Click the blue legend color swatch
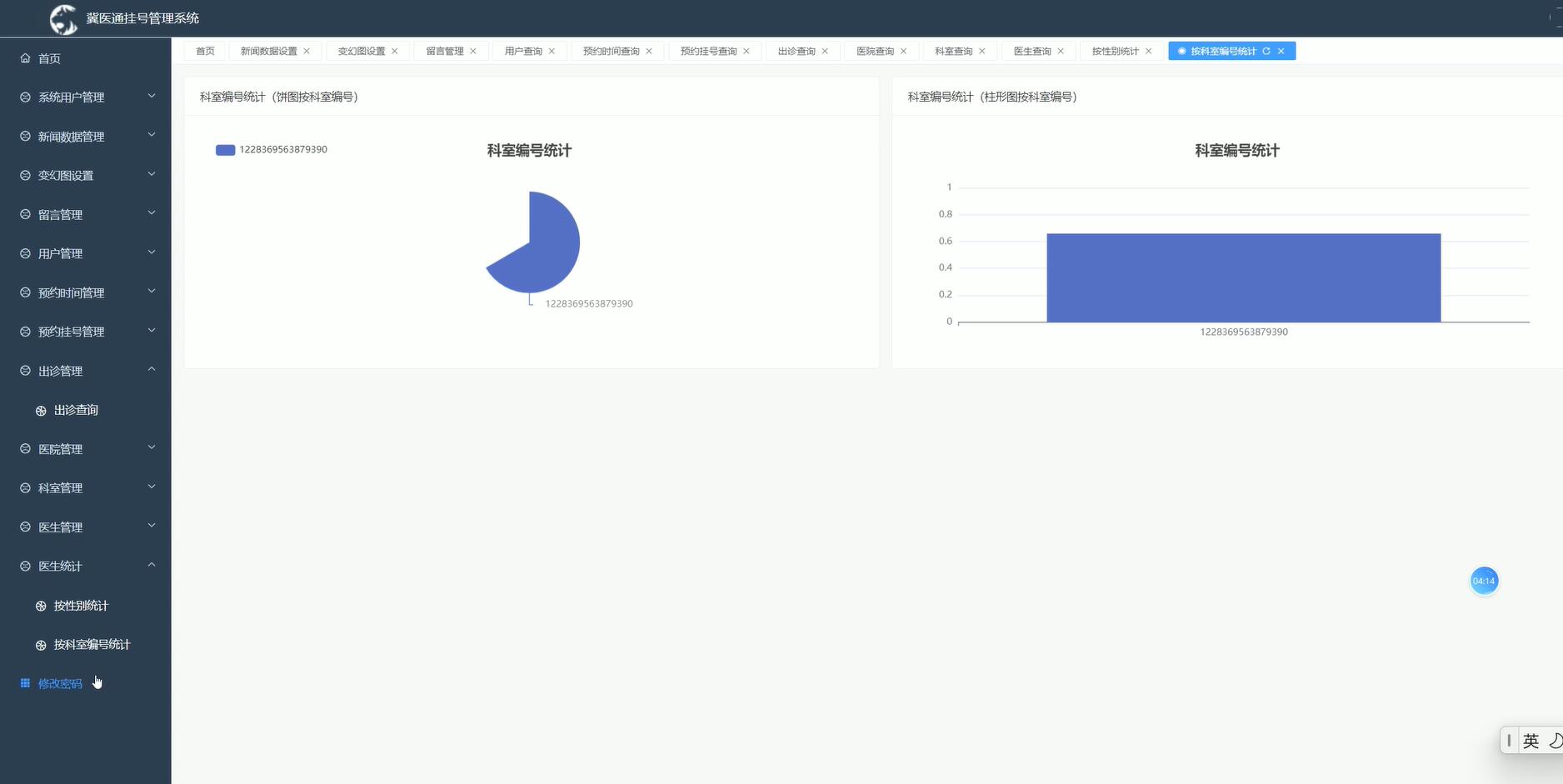This screenshot has width=1563, height=784. point(224,149)
